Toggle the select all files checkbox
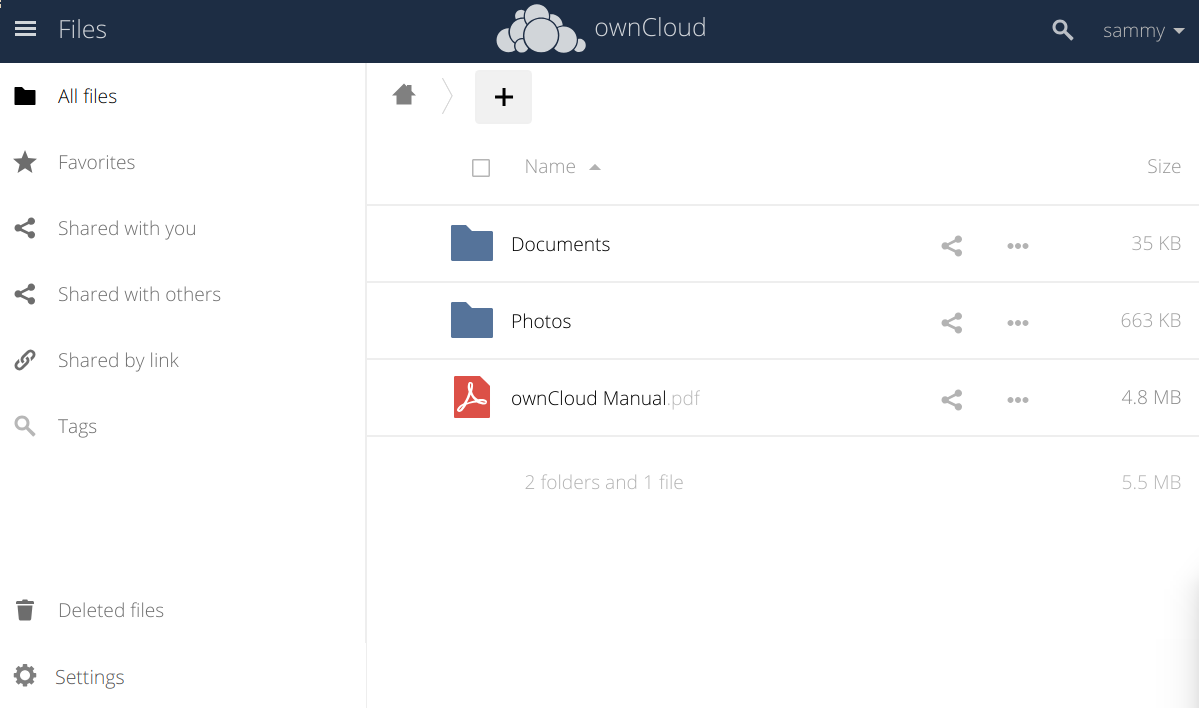 coord(481,168)
